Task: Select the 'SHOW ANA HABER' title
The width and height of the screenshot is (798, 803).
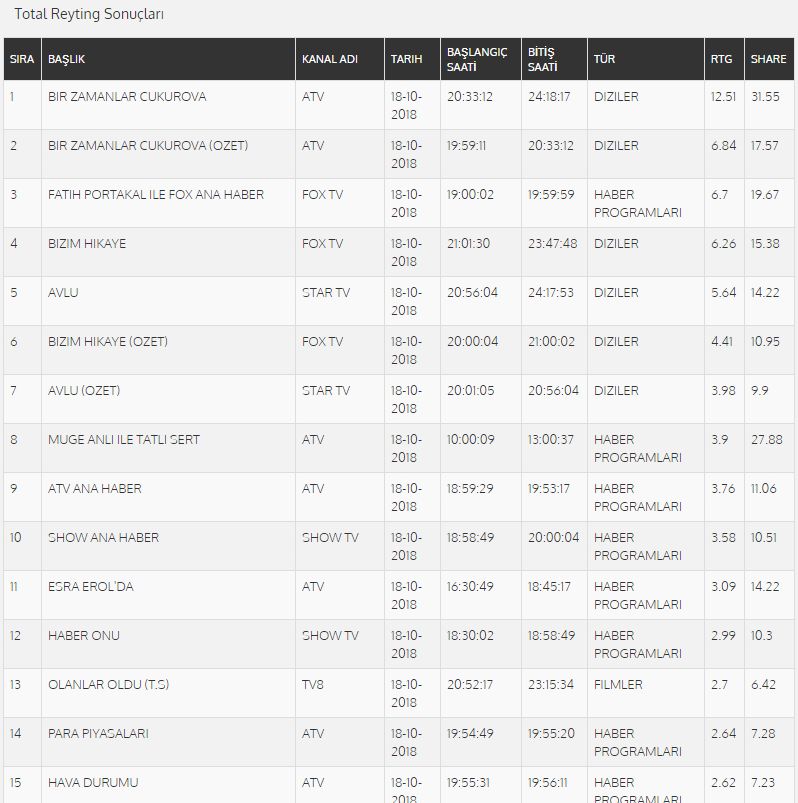Action: tap(103, 538)
